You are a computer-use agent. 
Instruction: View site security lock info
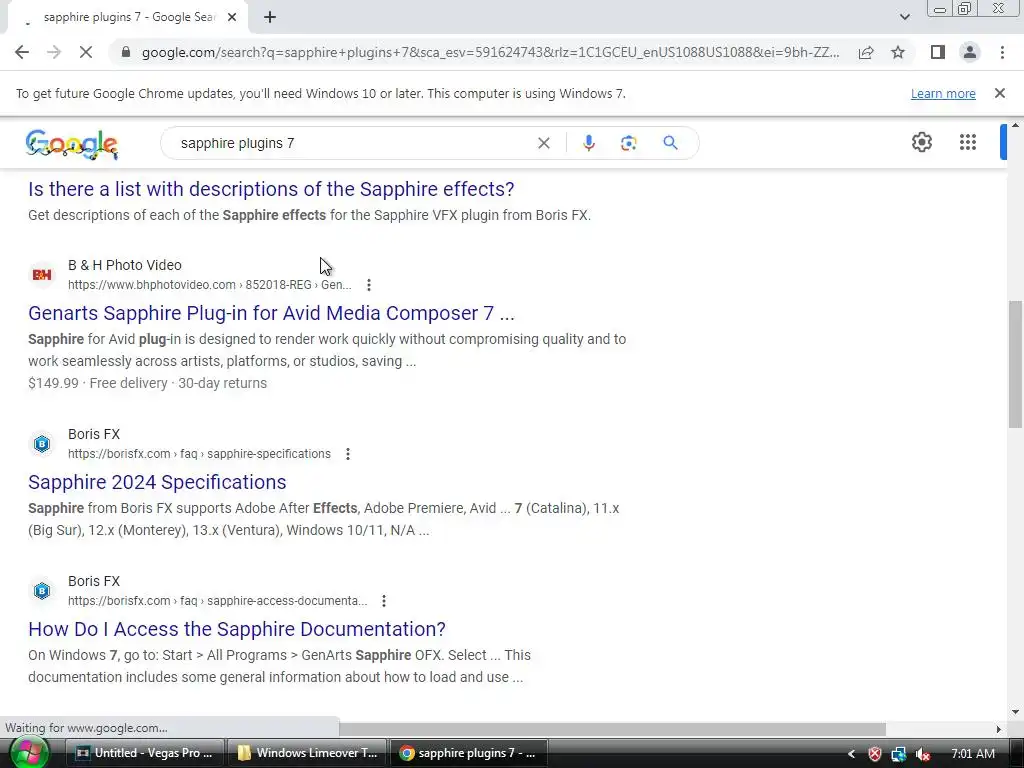click(126, 52)
